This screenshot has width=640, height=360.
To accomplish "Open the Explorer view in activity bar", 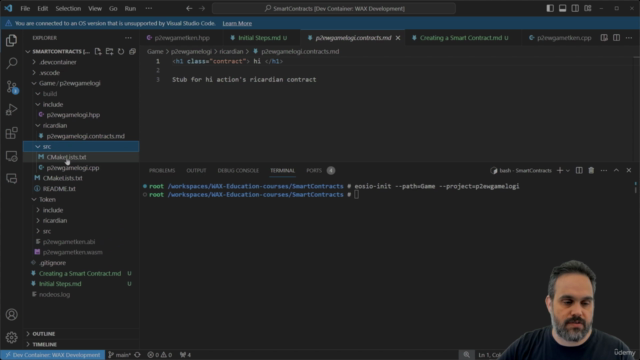I will (11, 40).
